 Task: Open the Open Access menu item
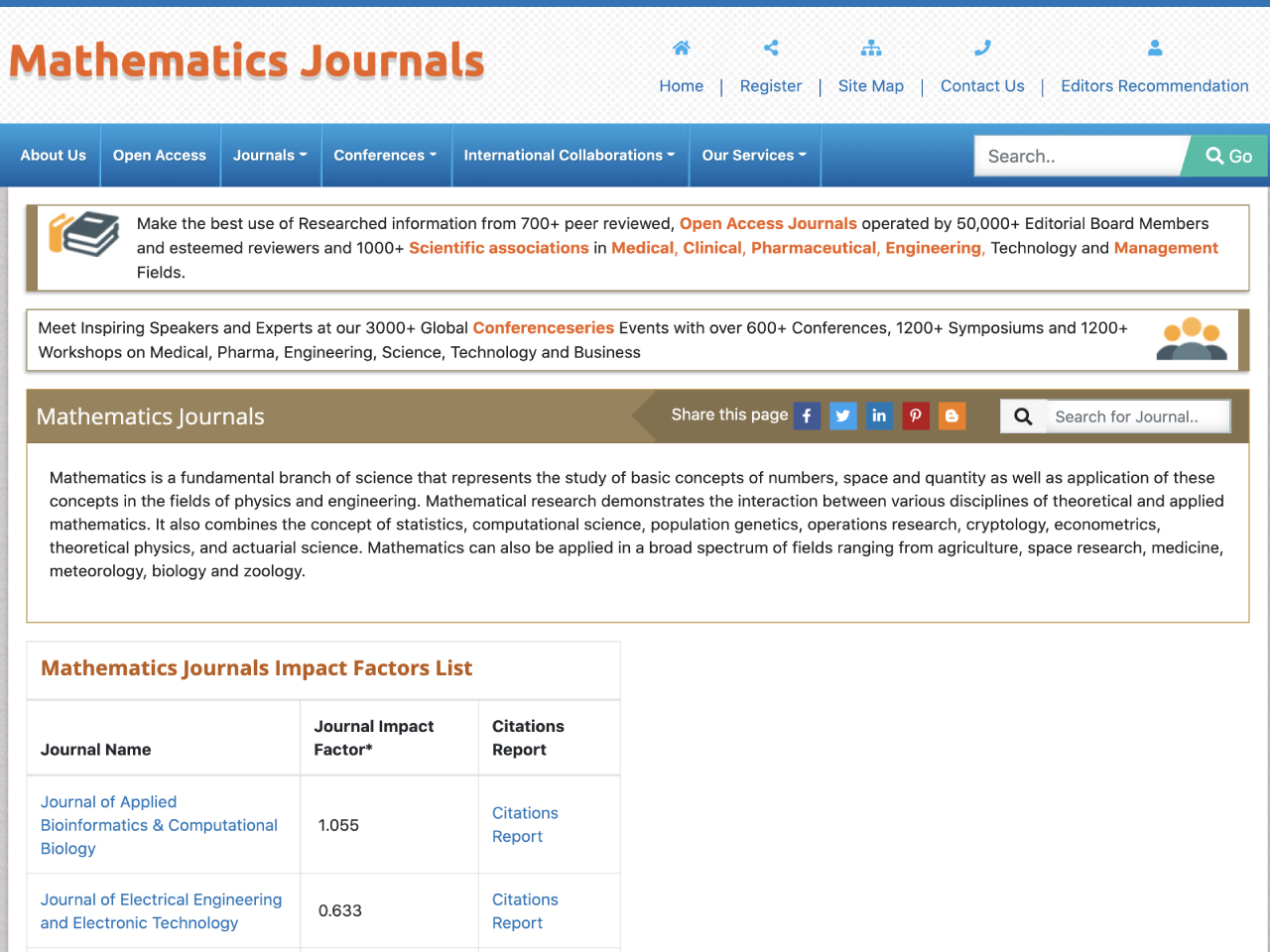pyautogui.click(x=160, y=156)
